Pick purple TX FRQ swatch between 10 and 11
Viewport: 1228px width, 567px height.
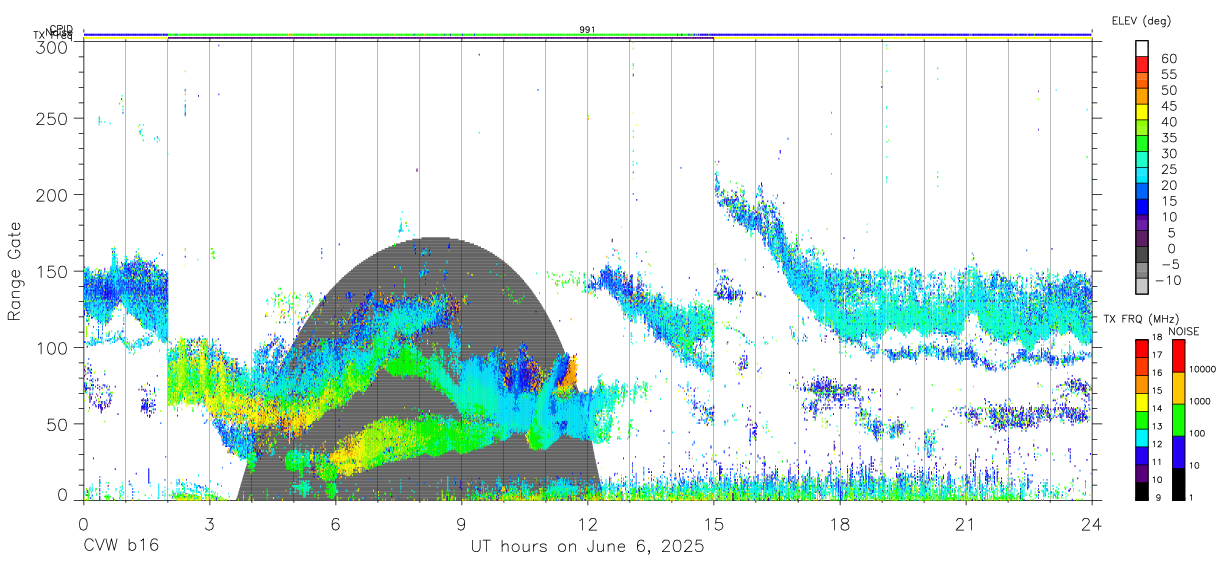(x=1142, y=473)
